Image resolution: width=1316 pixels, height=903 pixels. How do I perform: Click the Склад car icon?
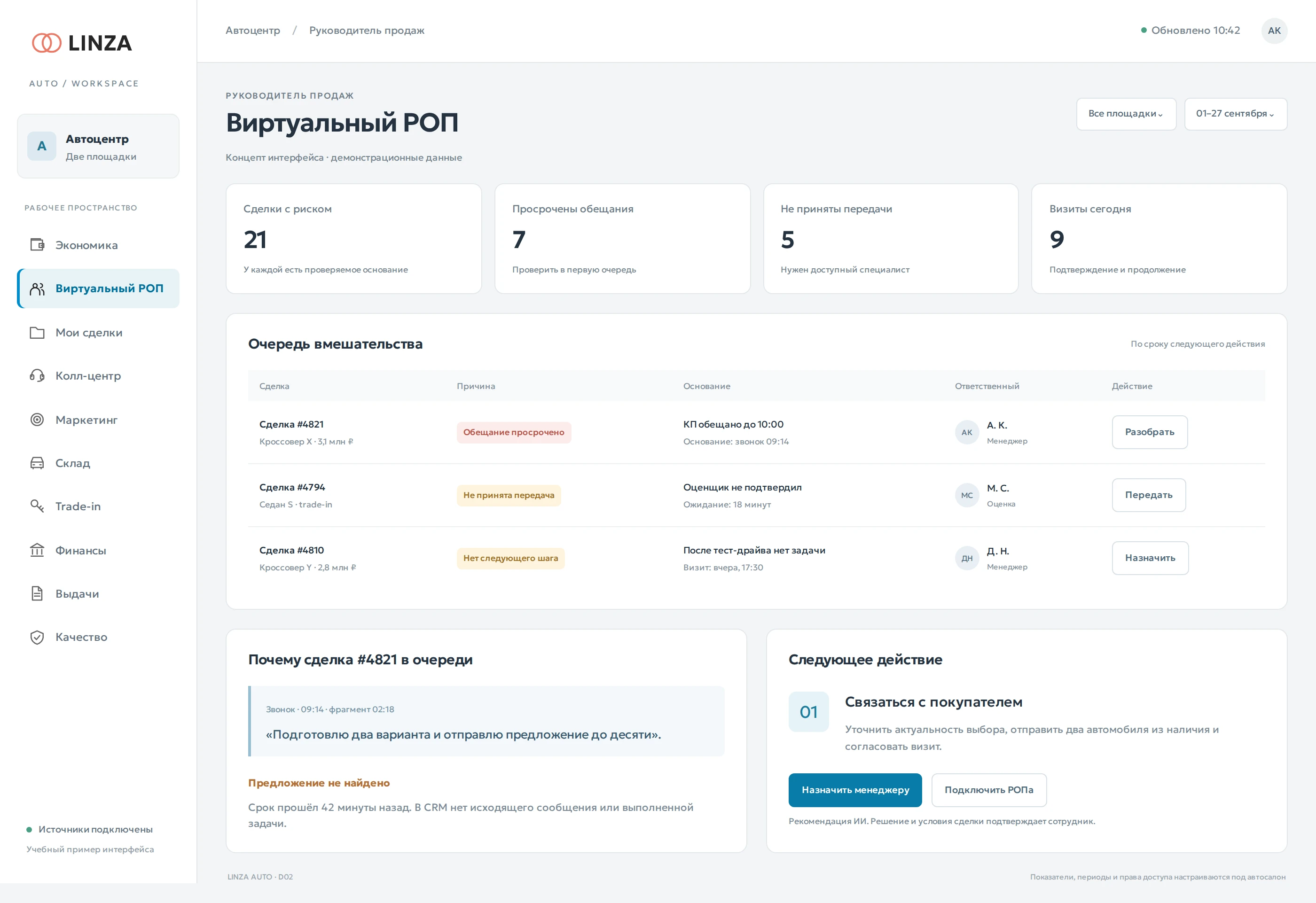coord(37,463)
